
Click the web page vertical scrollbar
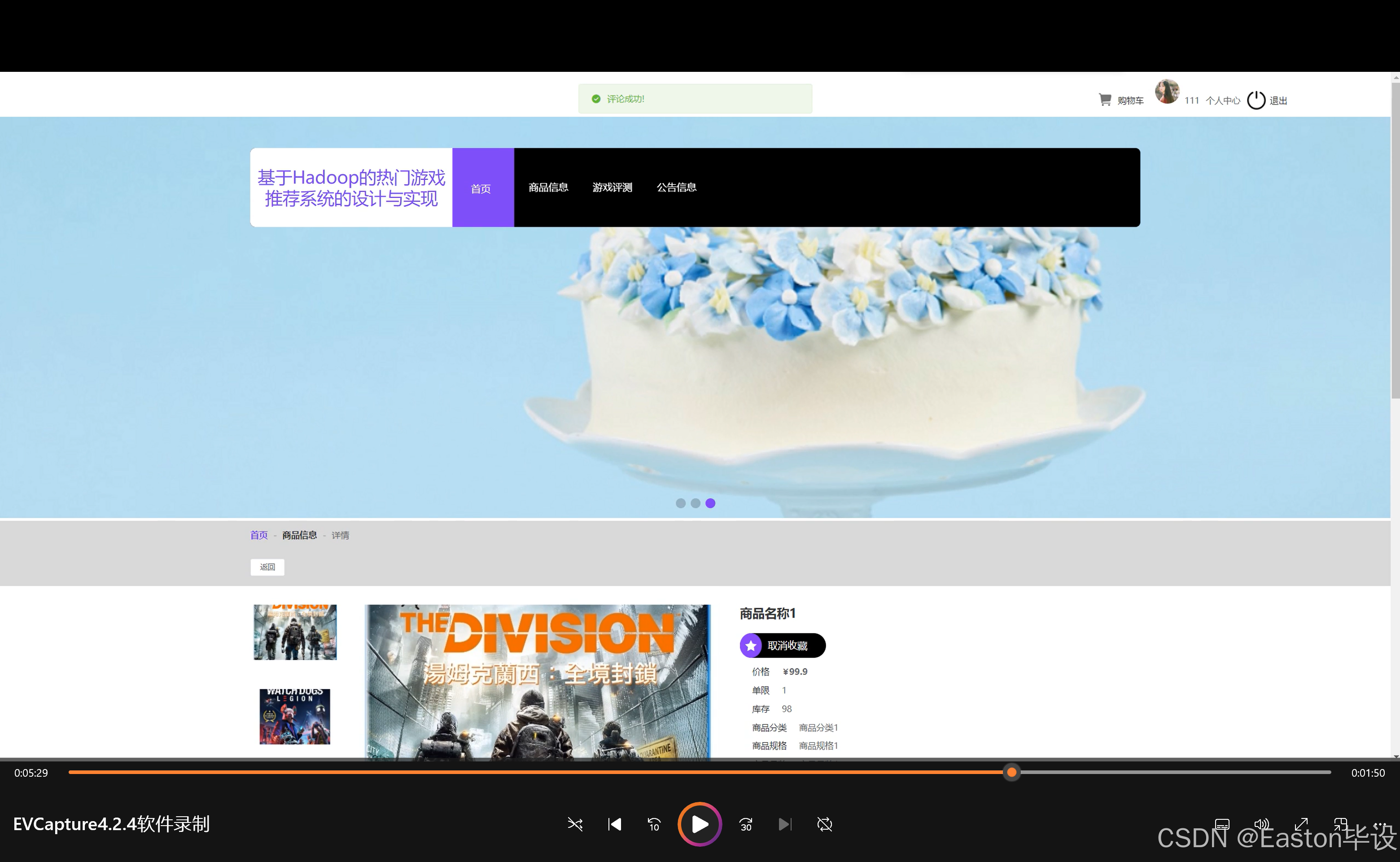[x=1395, y=240]
